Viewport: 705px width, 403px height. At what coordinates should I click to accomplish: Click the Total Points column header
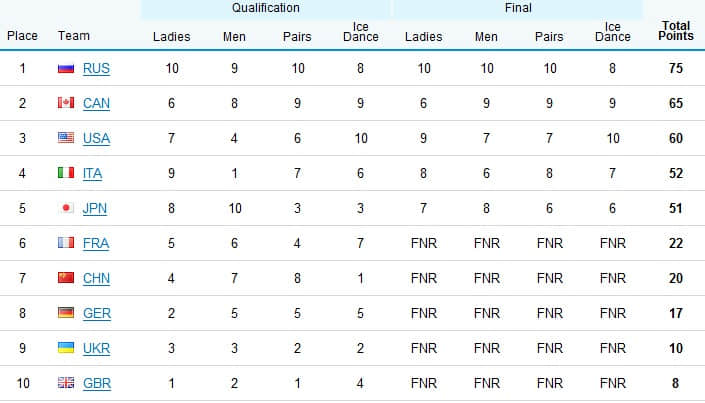[676, 31]
